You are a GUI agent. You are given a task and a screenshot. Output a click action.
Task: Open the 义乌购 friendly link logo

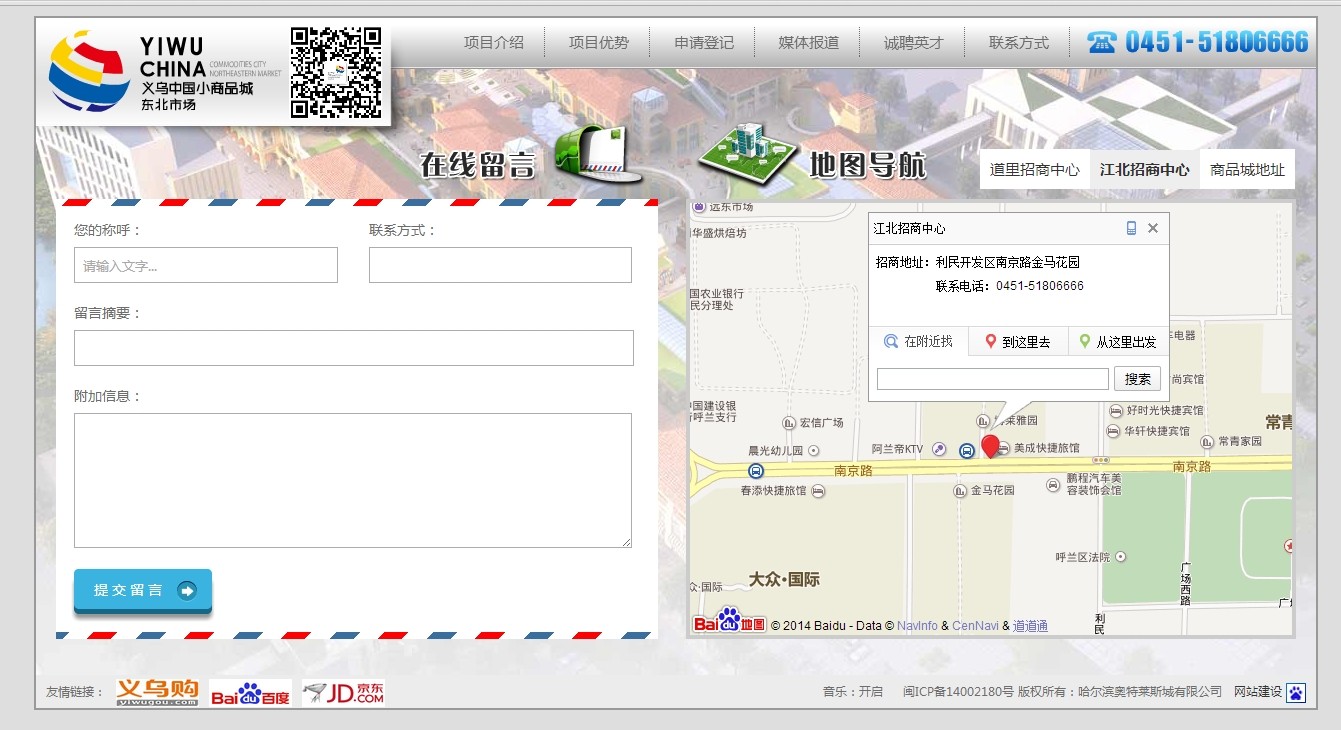pyautogui.click(x=157, y=692)
